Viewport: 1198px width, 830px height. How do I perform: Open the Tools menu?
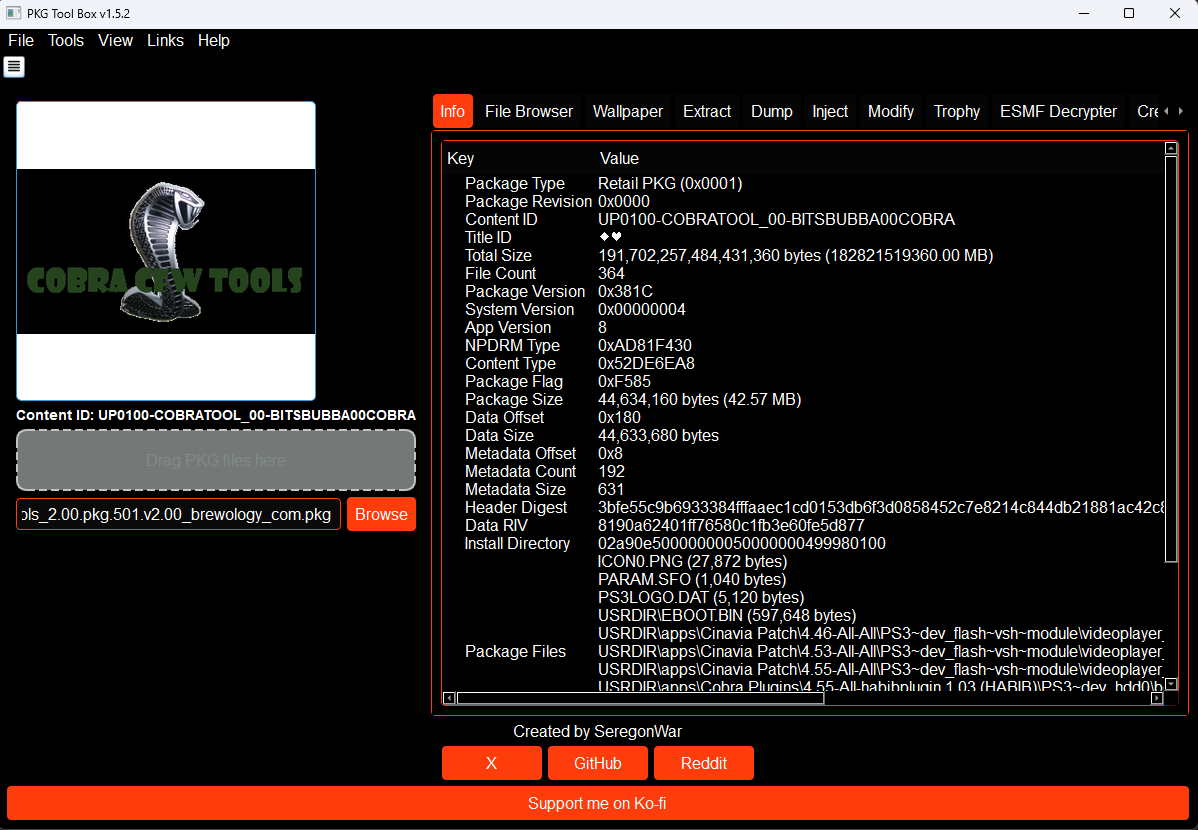pyautogui.click(x=66, y=41)
